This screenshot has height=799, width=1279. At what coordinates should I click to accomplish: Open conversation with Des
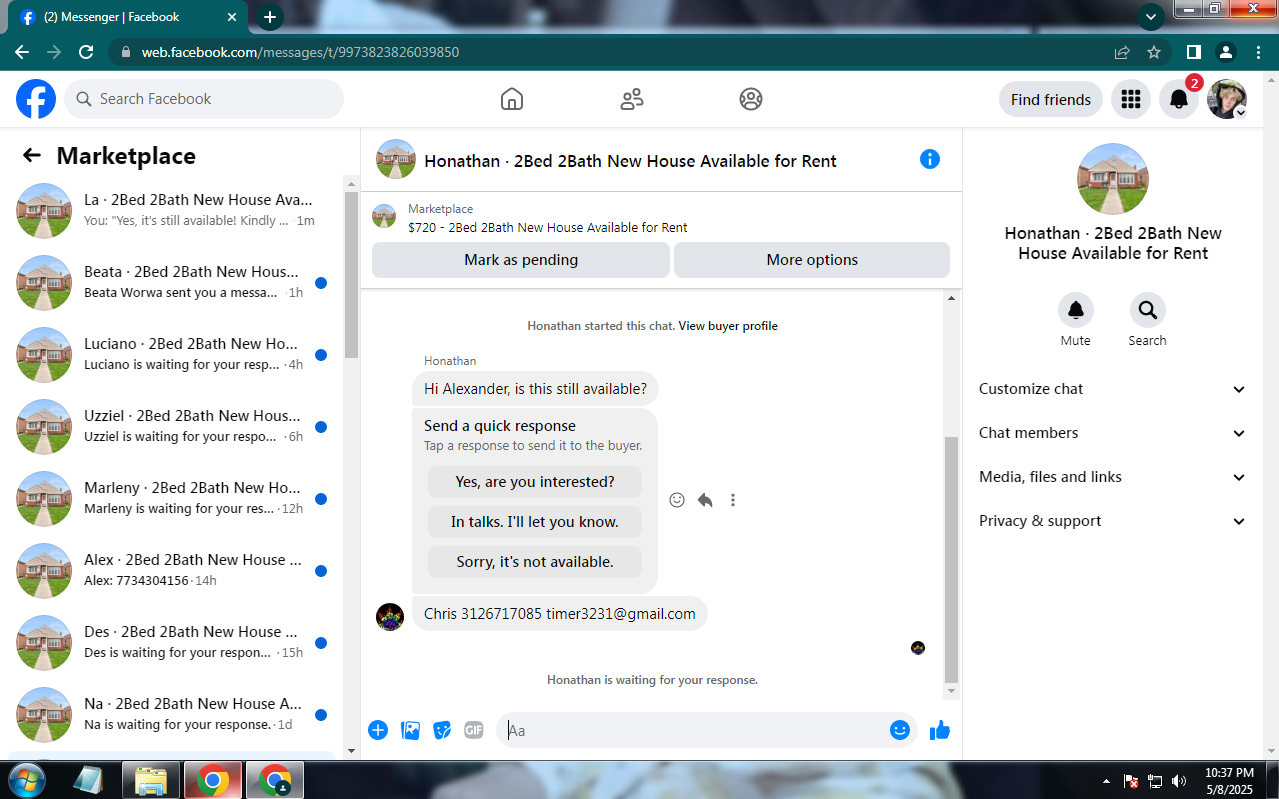pyautogui.click(x=172, y=643)
